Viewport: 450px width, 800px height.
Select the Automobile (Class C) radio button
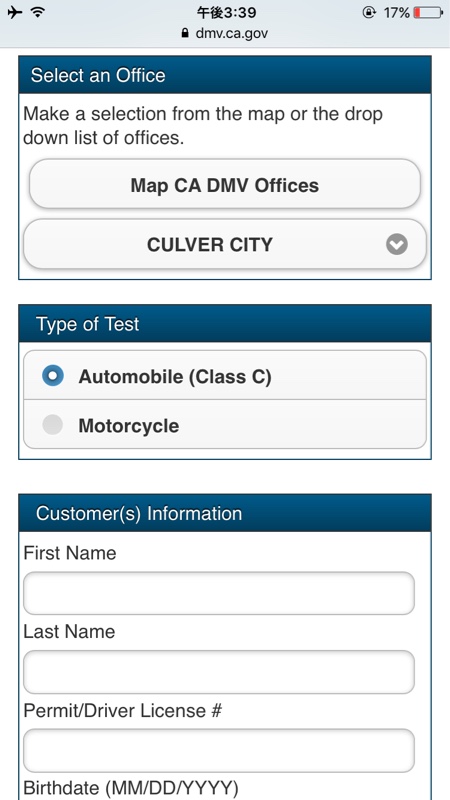coord(53,376)
